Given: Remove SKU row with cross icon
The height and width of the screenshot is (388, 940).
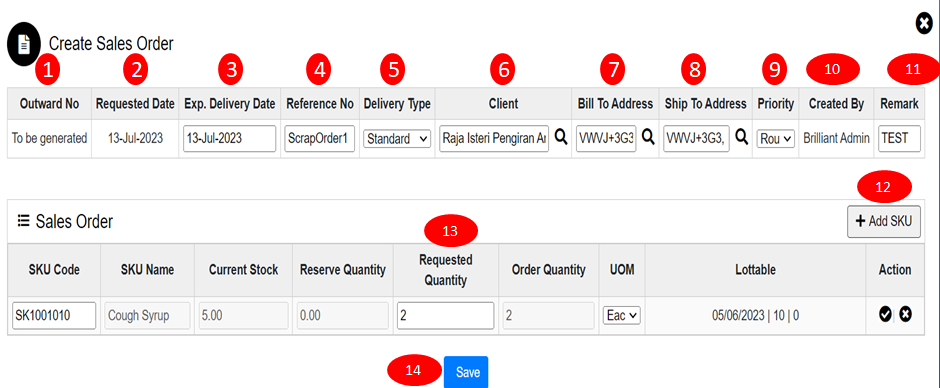Looking at the screenshot, I should 905,314.
